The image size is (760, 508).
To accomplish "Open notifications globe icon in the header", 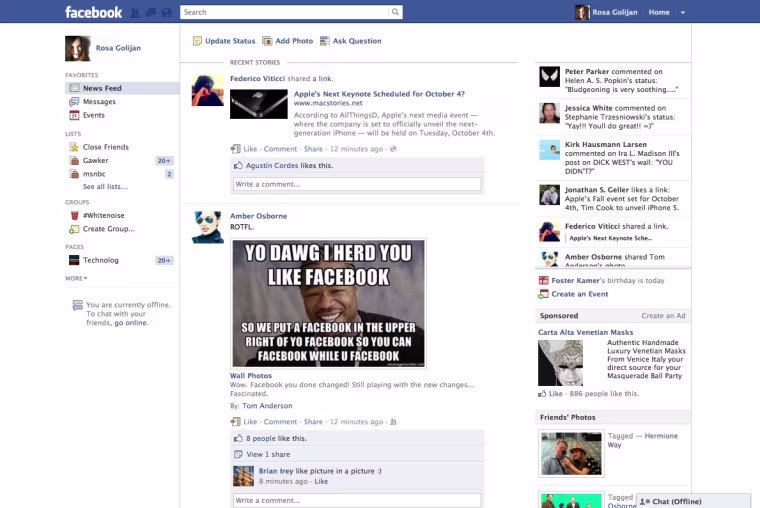I will (167, 13).
